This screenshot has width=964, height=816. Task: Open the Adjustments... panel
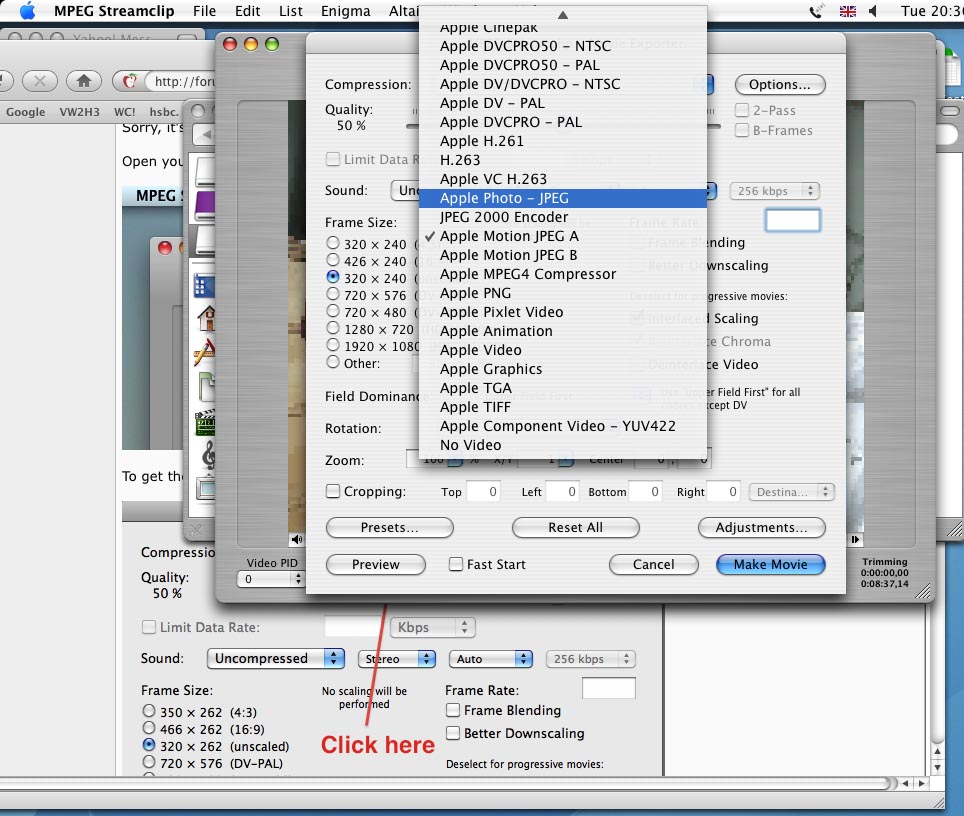pyautogui.click(x=762, y=528)
